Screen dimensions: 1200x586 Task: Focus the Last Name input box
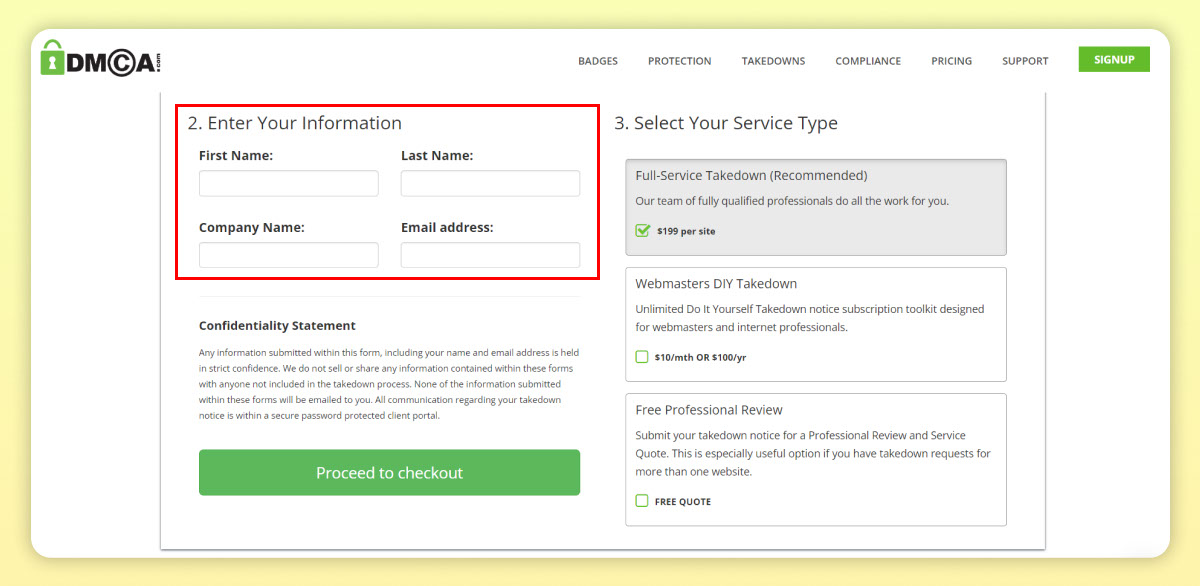[490, 183]
